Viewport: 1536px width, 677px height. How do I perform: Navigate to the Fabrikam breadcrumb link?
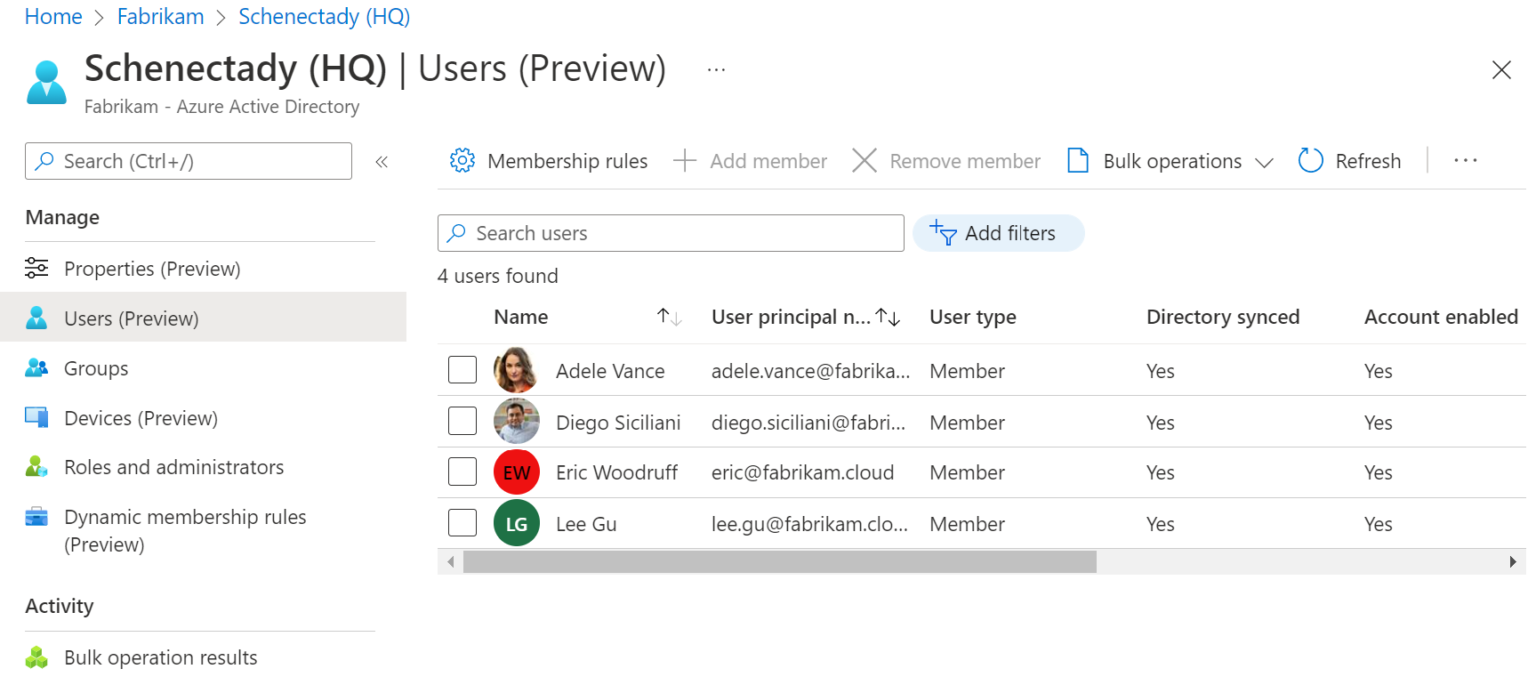click(160, 17)
